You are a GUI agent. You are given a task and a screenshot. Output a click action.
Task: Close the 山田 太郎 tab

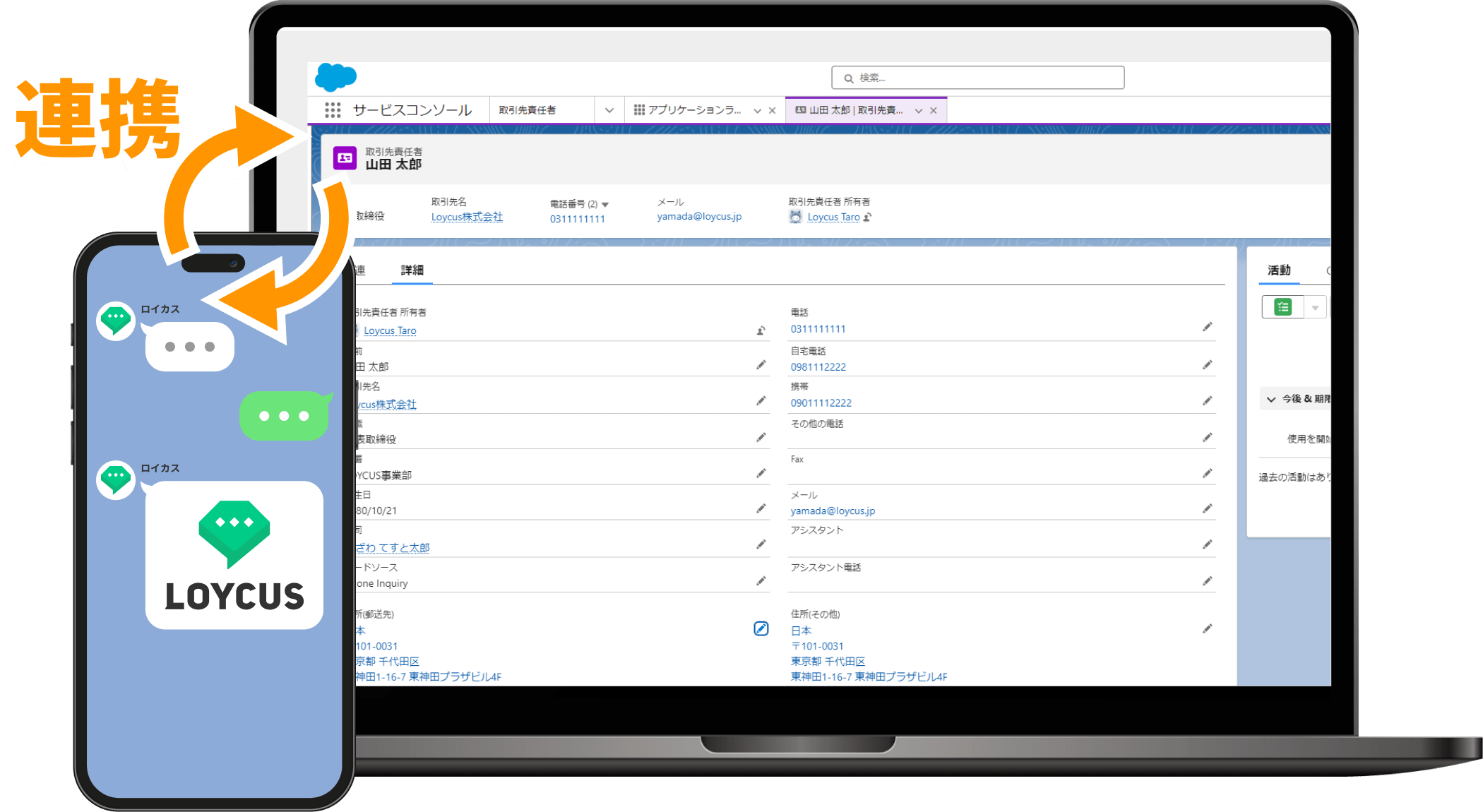(x=934, y=111)
